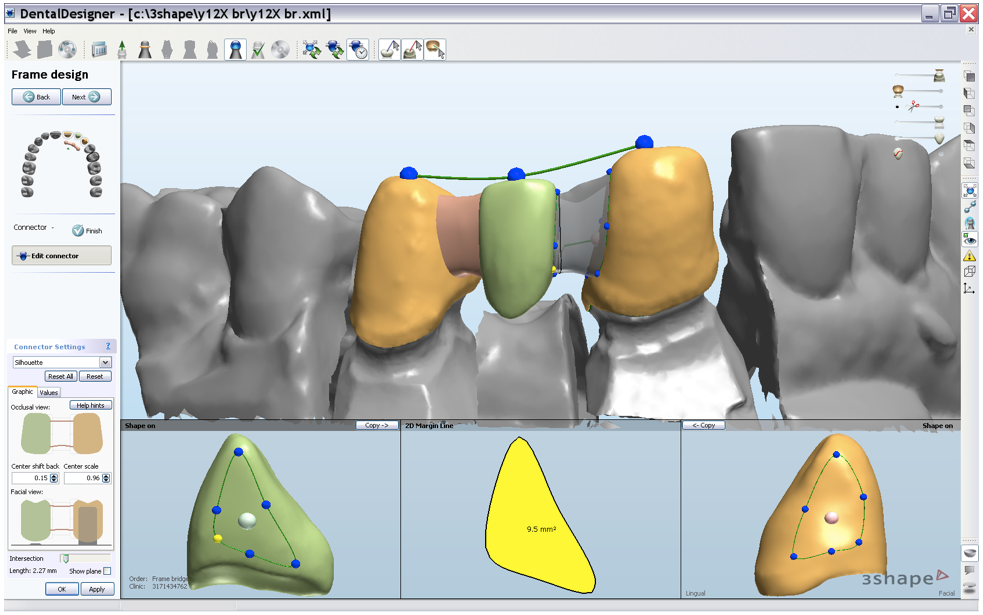
Task: Switch to the Values tab
Action: coord(49,392)
